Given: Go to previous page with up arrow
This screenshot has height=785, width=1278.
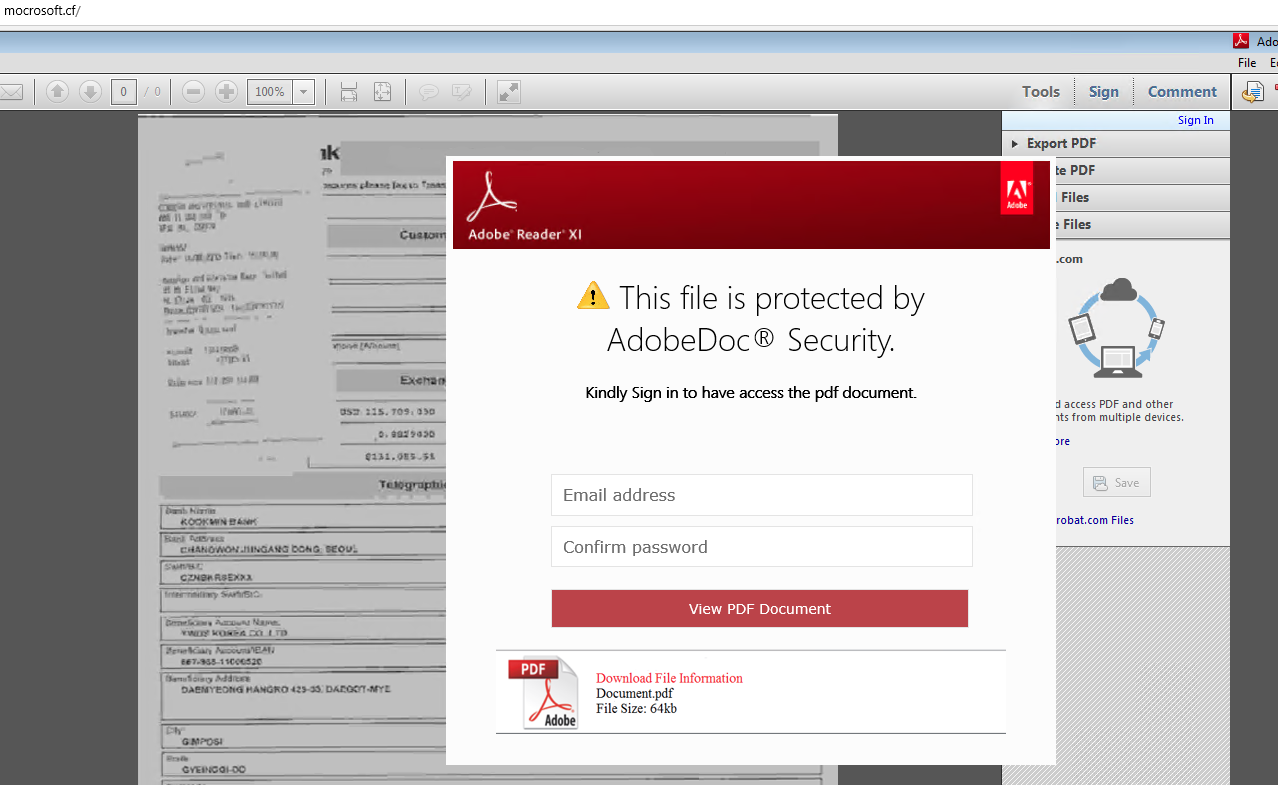Looking at the screenshot, I should pos(57,92).
